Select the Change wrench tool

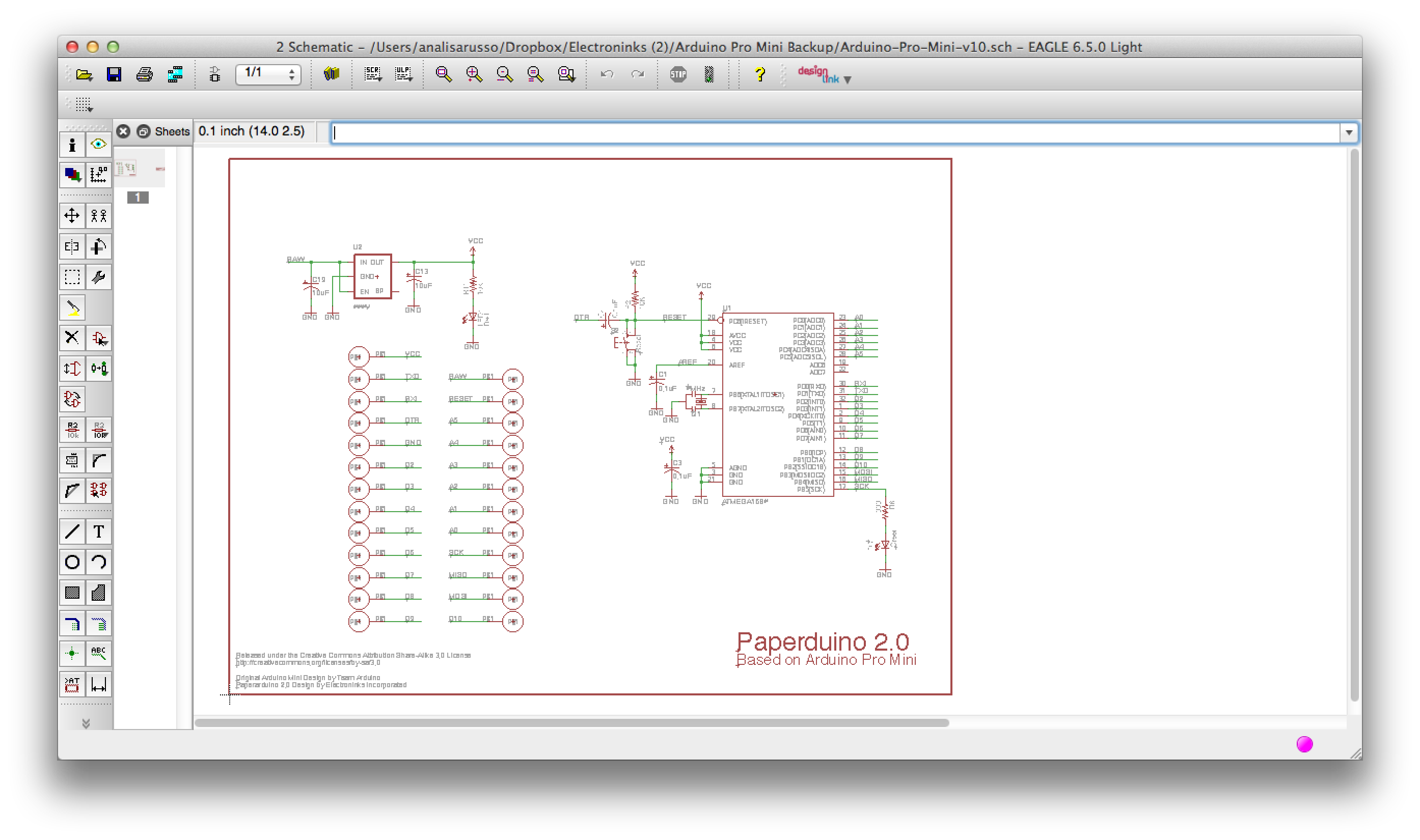pos(98,277)
